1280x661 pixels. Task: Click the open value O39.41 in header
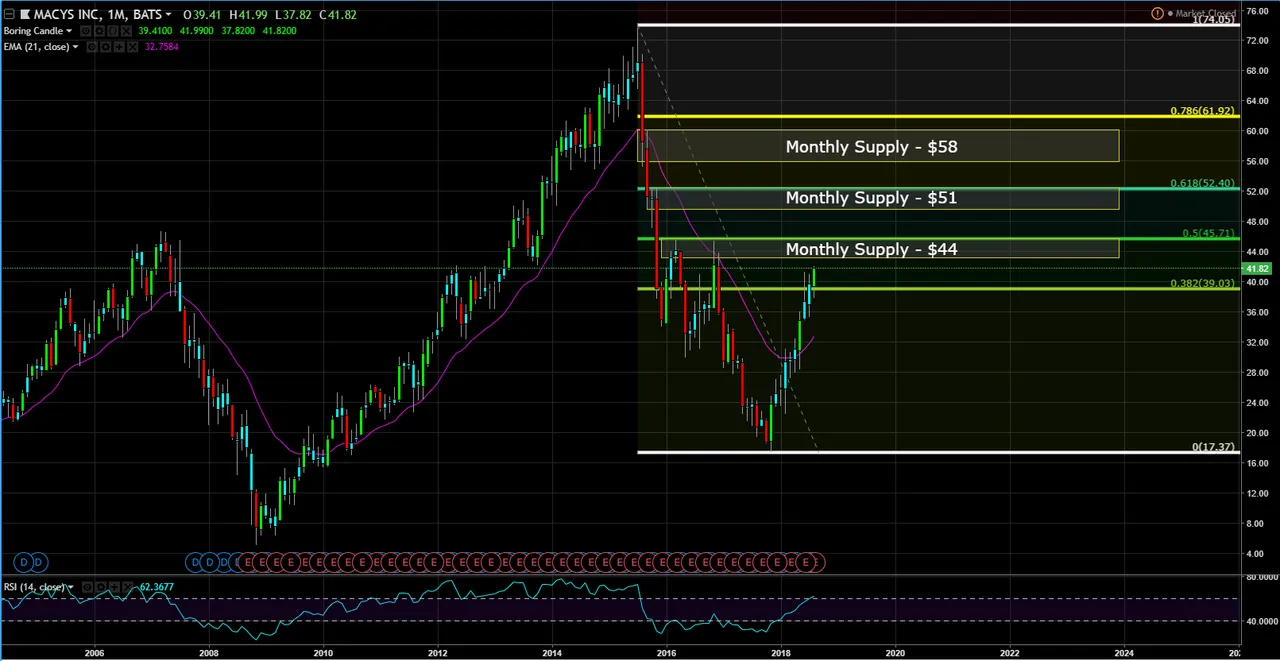(x=202, y=15)
